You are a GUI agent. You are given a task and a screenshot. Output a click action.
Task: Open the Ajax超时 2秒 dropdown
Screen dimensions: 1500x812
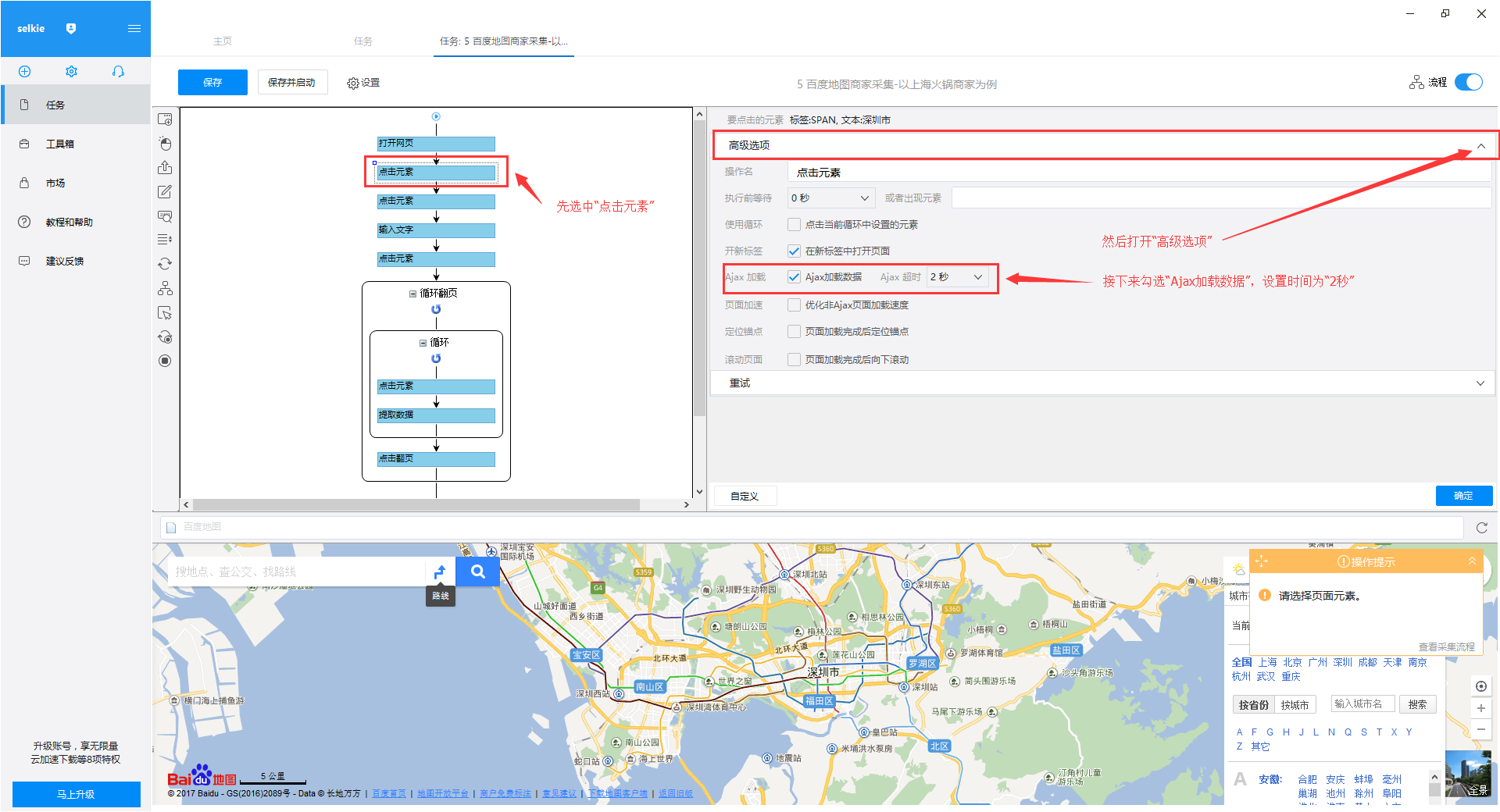pos(958,277)
